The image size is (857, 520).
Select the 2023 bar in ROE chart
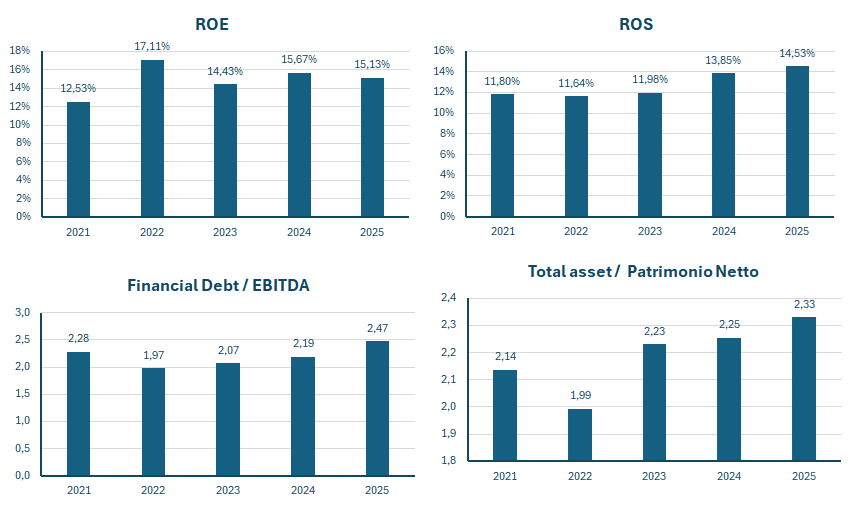pyautogui.click(x=225, y=150)
